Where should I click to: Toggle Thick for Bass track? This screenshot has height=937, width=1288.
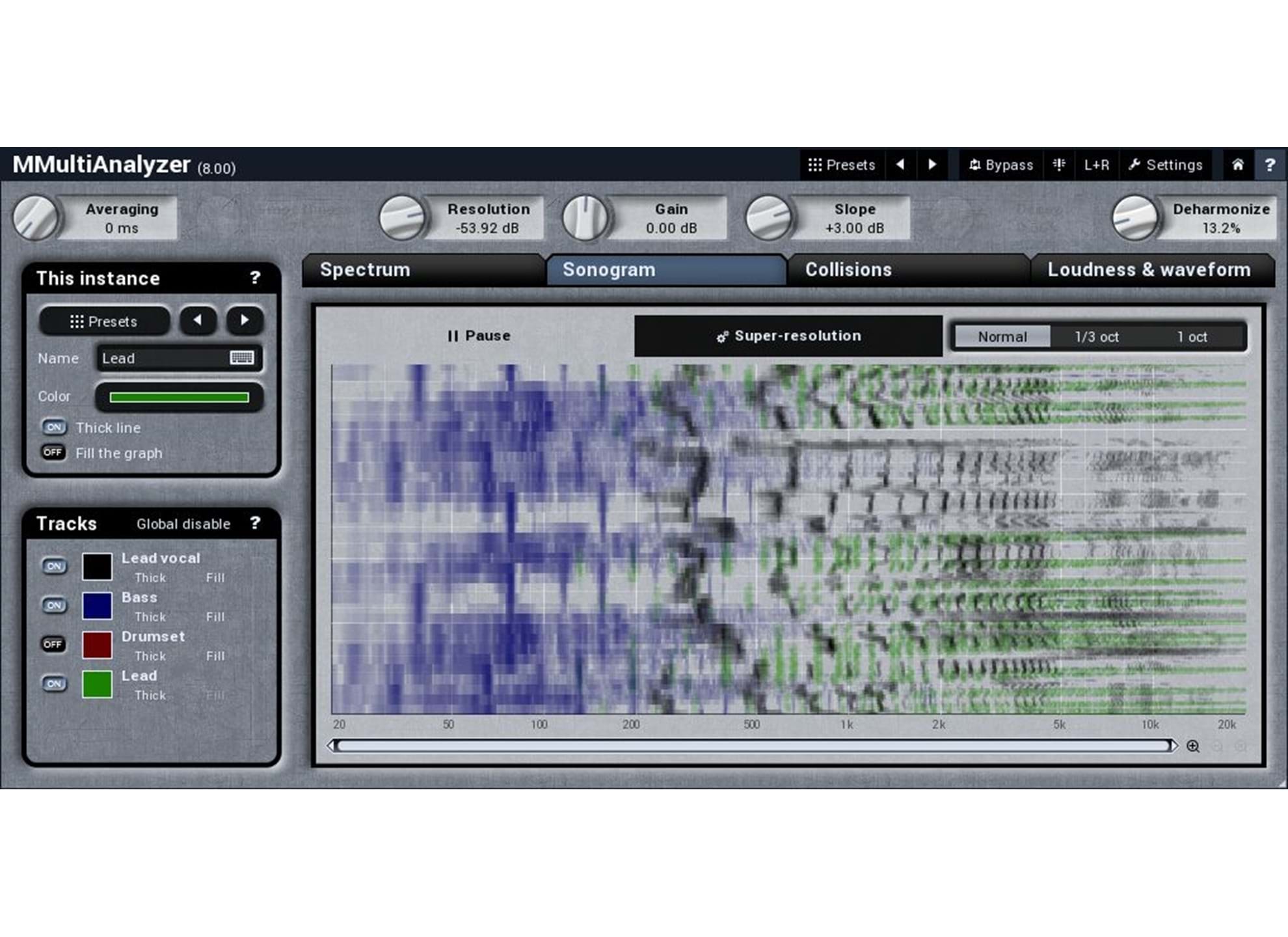(150, 617)
